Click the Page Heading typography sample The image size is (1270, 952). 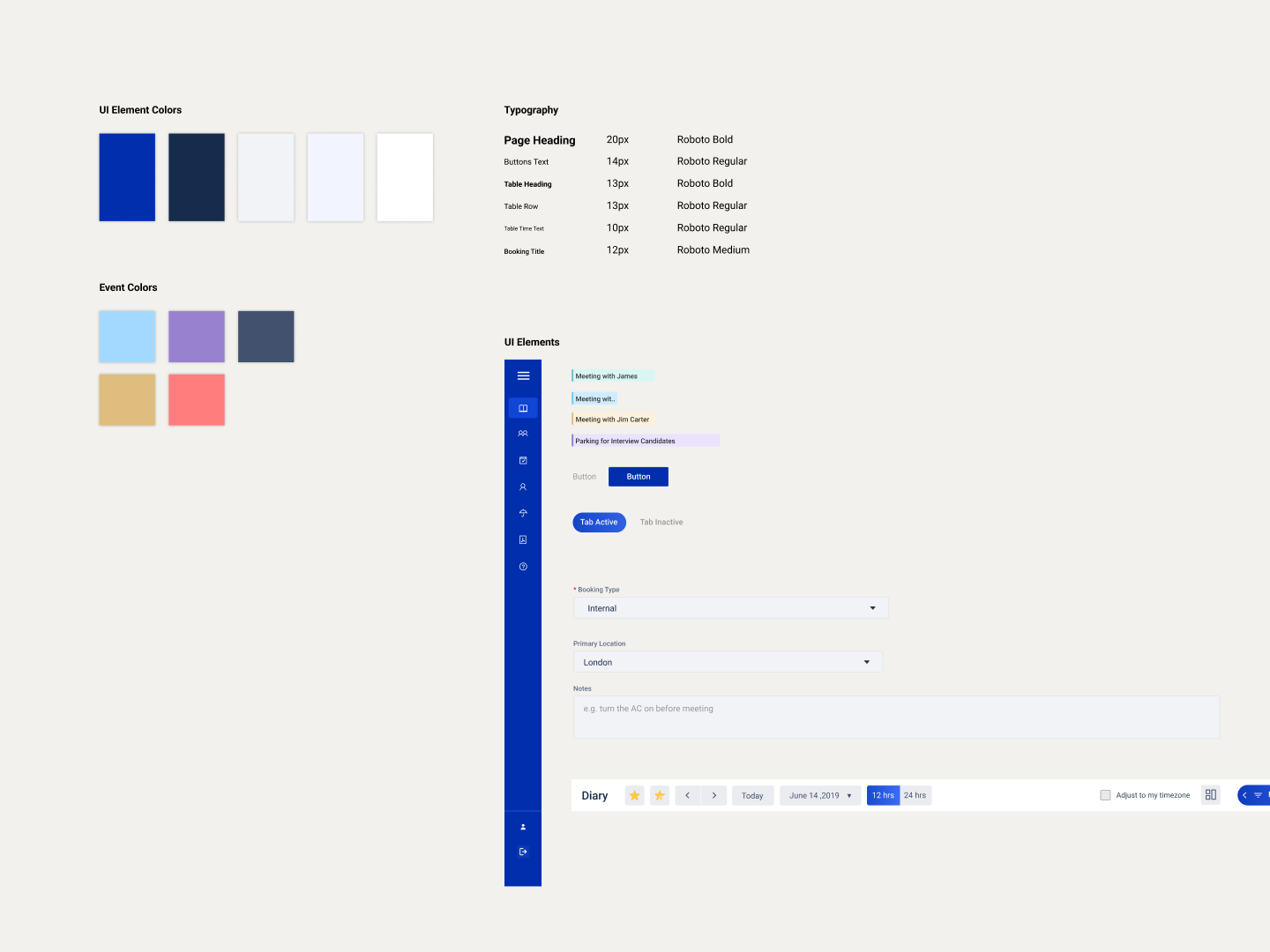point(540,140)
